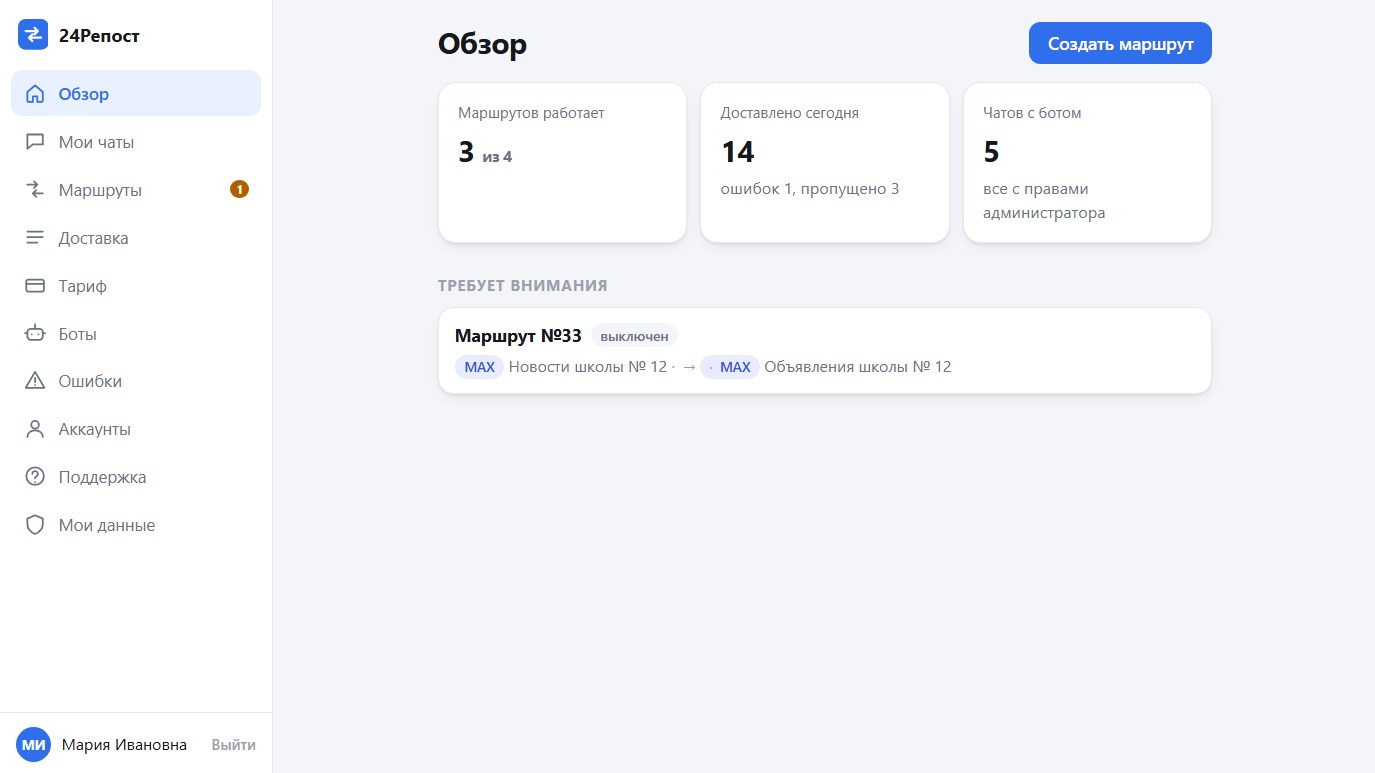
Task: Click the text ошибок 1, пропущено 3
Action: (x=810, y=188)
